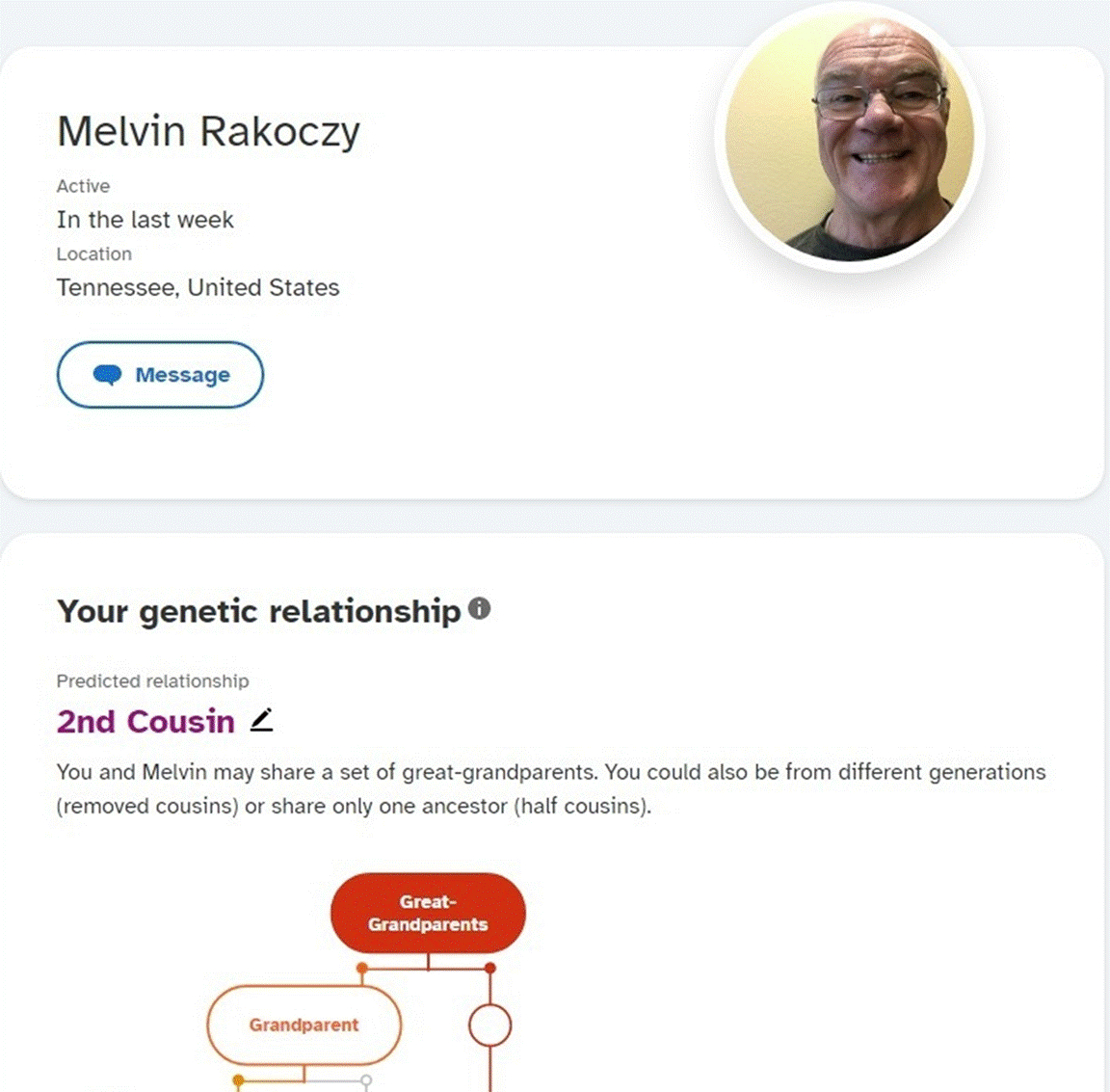1110x1092 pixels.
Task: Click the empty red circle node
Action: click(489, 1025)
